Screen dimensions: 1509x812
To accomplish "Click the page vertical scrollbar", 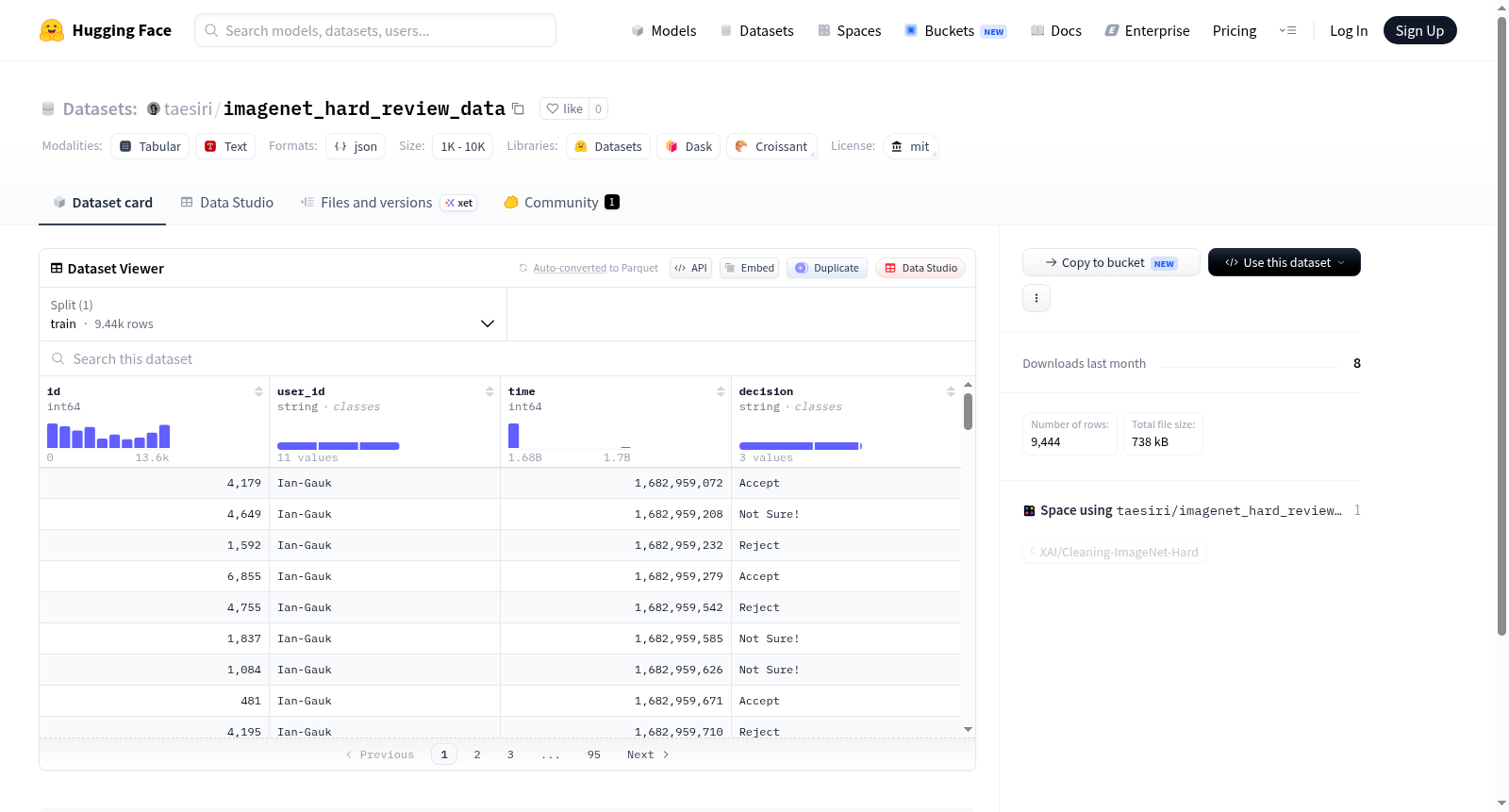I will [x=1502, y=325].
